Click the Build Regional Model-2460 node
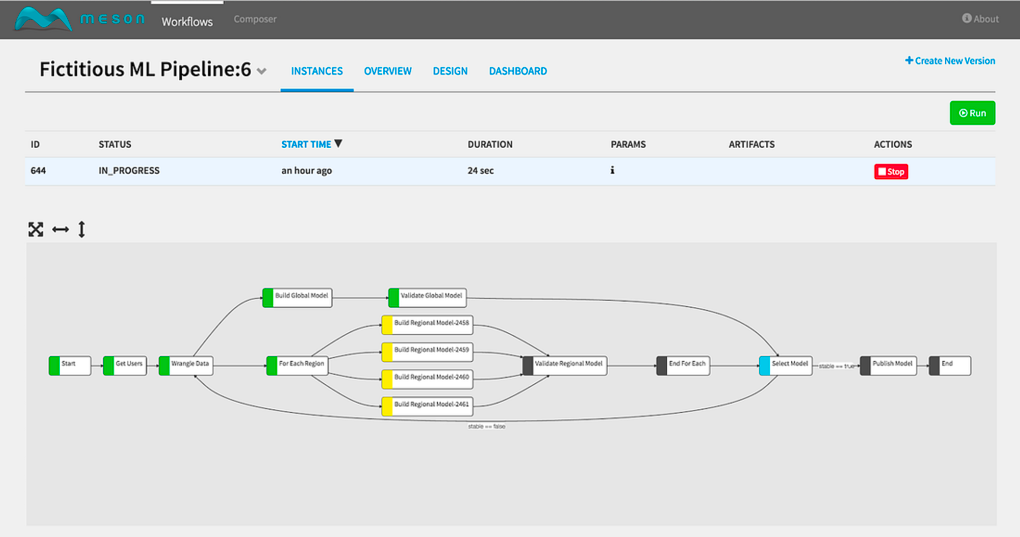 click(427, 378)
